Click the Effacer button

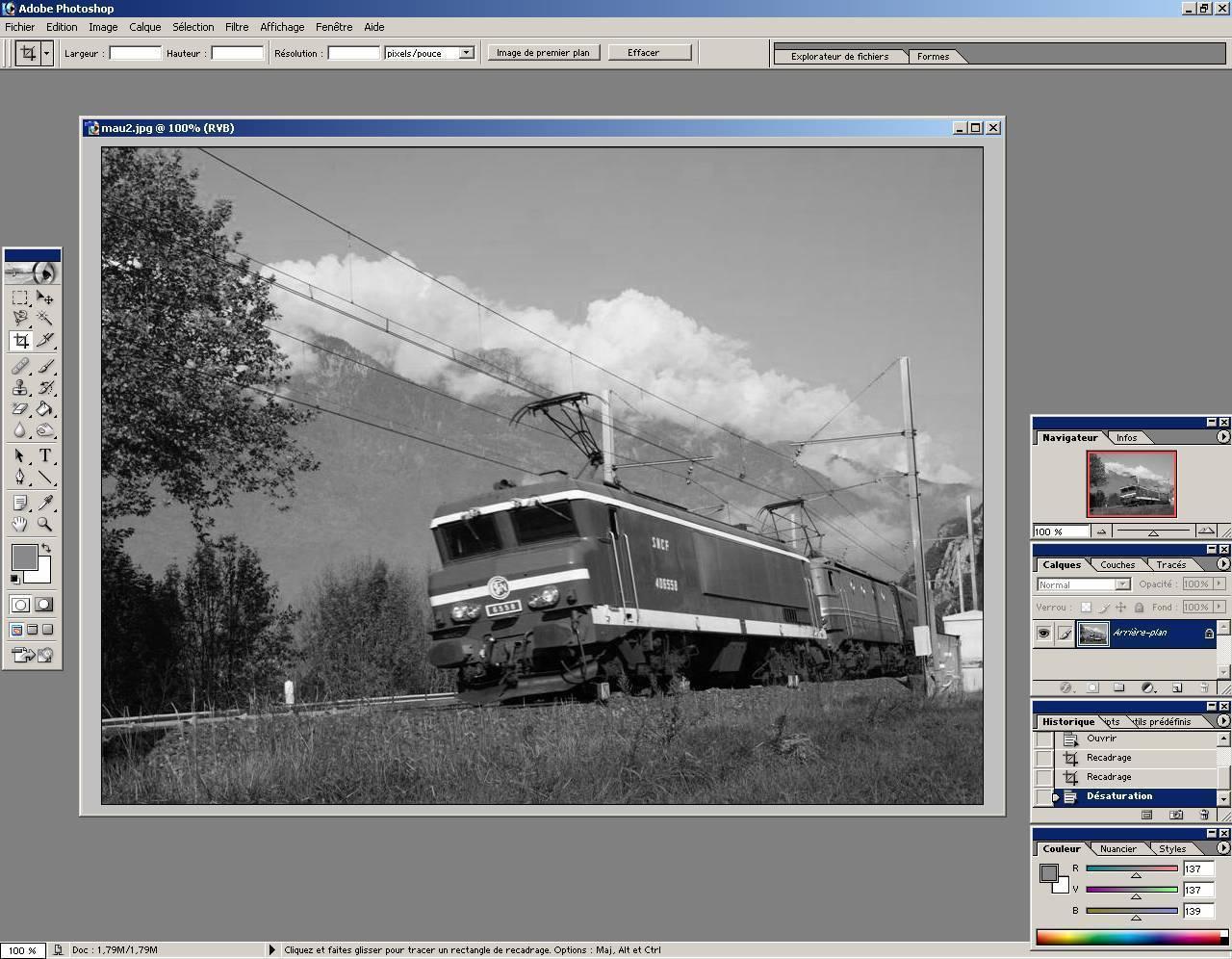point(649,53)
